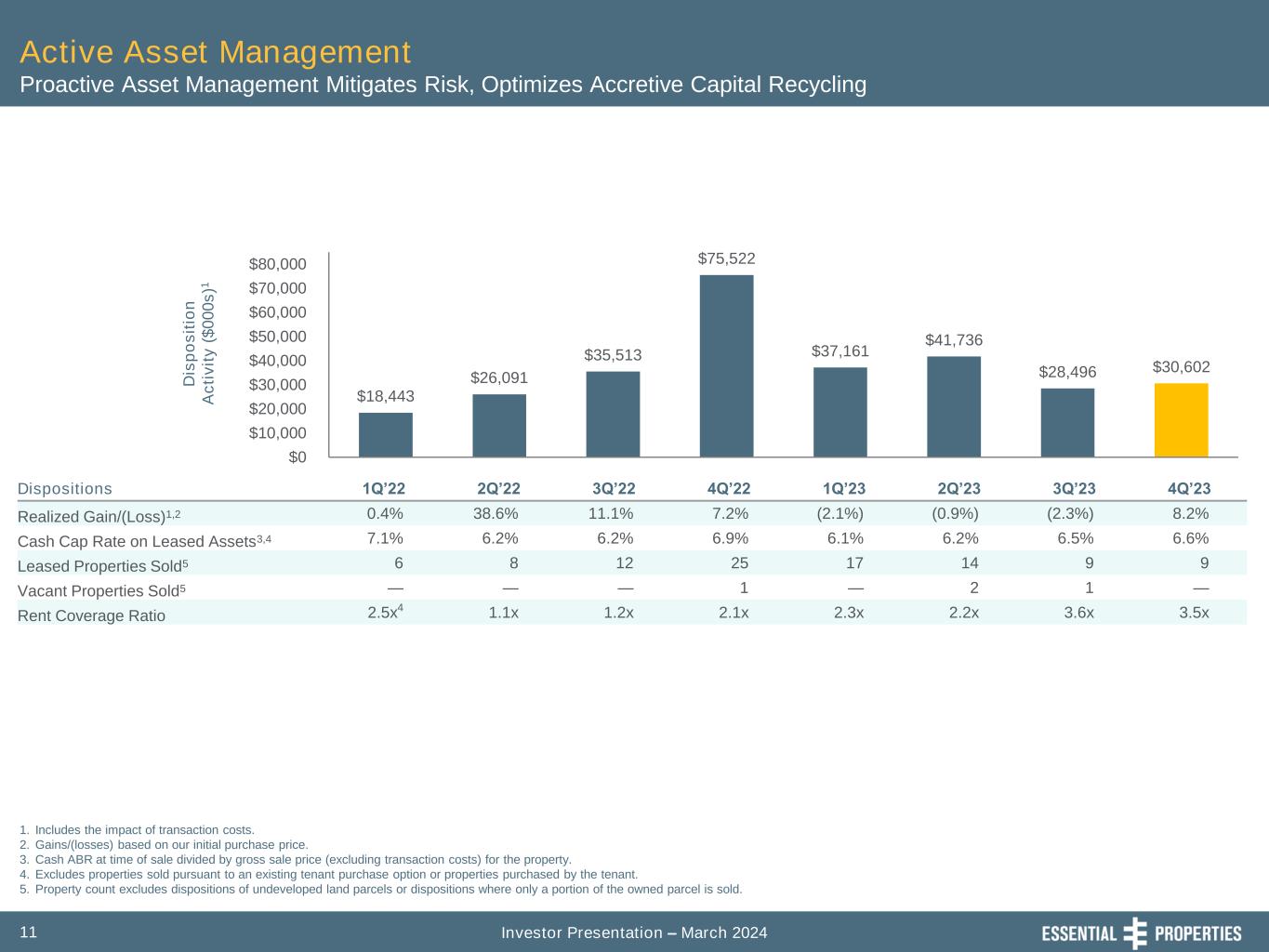Select the 1Q'22 bar in chart
Image resolution: width=1269 pixels, height=952 pixels.
[x=386, y=434]
